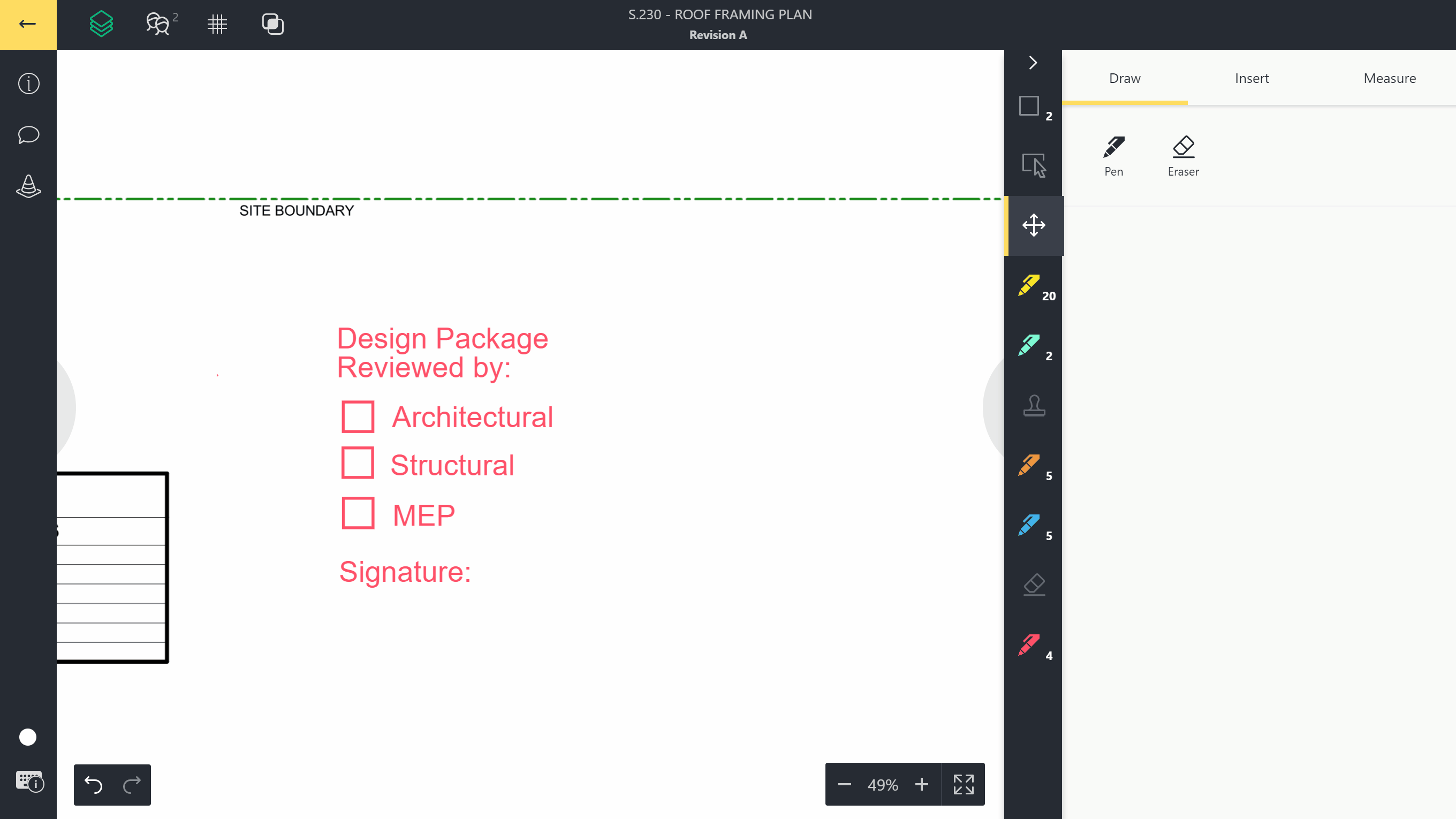This screenshot has width=1456, height=819.
Task: Collapse the tool panel with chevron
Action: pos(1033,63)
